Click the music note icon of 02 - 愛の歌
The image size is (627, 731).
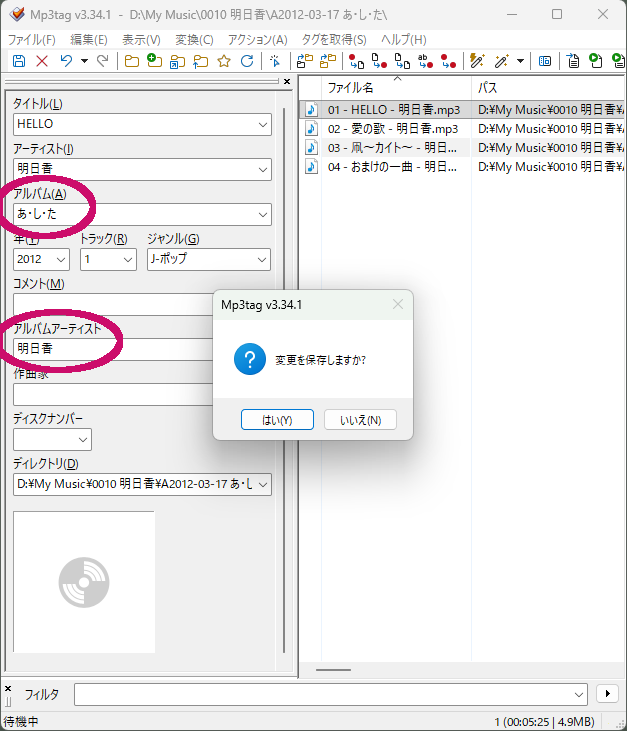[x=311, y=128]
